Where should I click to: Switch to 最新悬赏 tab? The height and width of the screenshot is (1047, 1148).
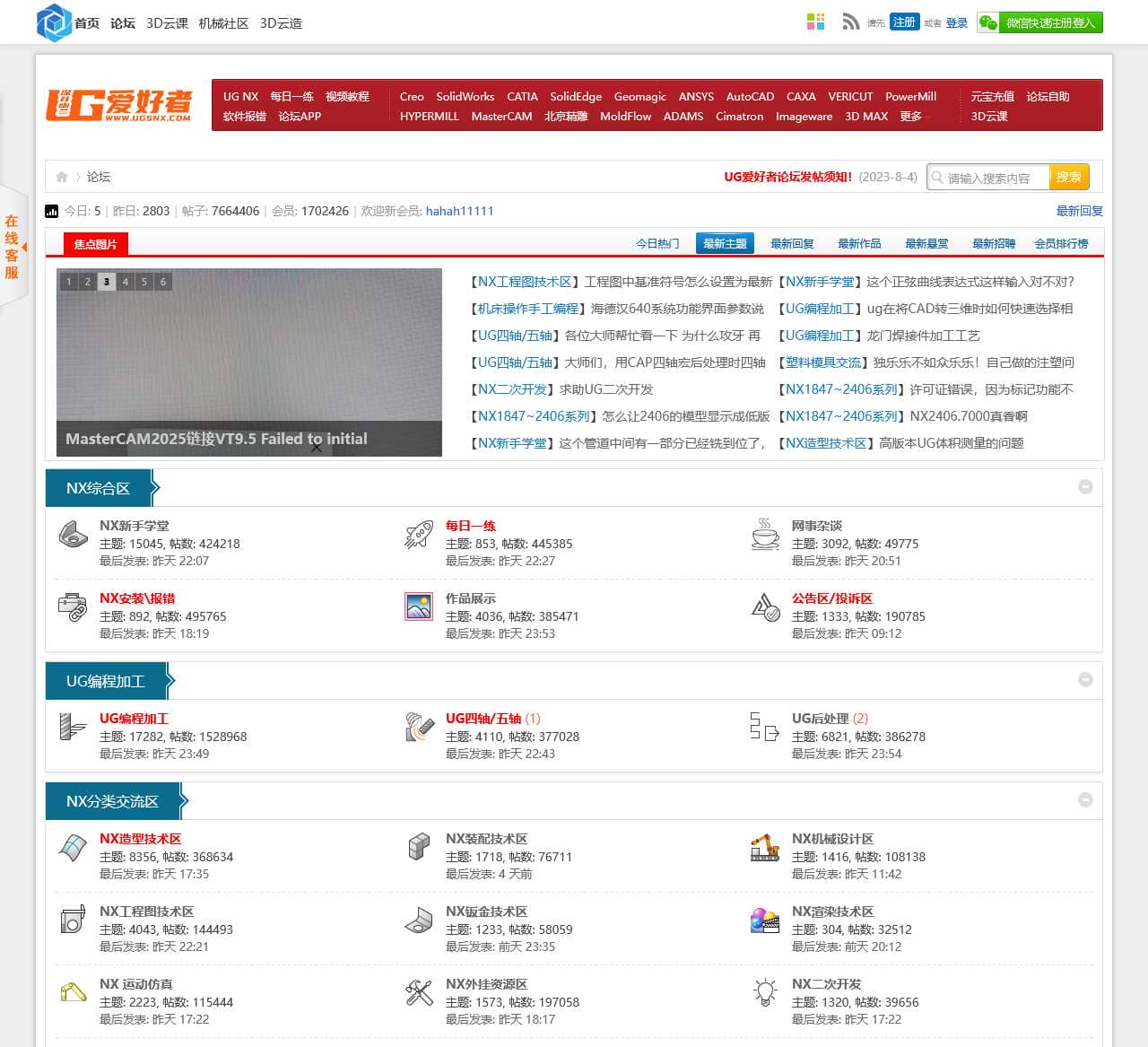(x=926, y=244)
